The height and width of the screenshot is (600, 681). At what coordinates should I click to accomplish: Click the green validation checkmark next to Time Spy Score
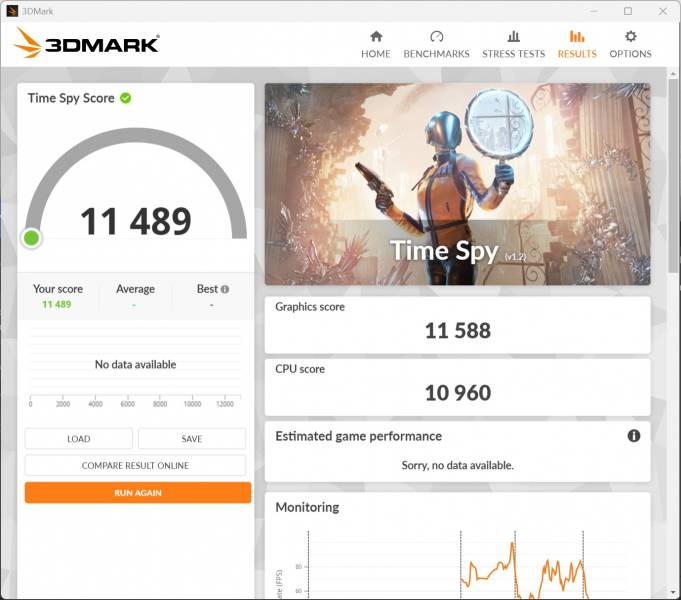point(126,98)
